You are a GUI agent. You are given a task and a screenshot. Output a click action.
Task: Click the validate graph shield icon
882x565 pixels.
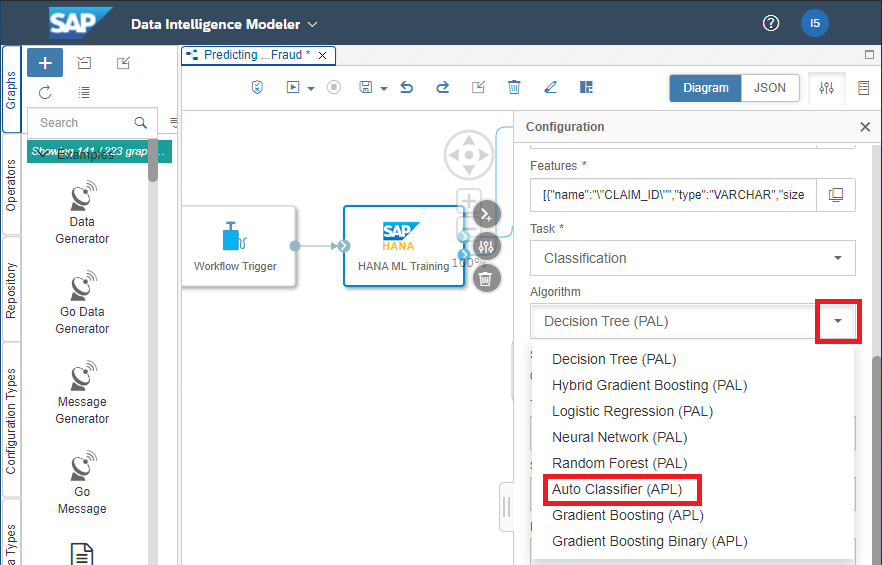257,88
